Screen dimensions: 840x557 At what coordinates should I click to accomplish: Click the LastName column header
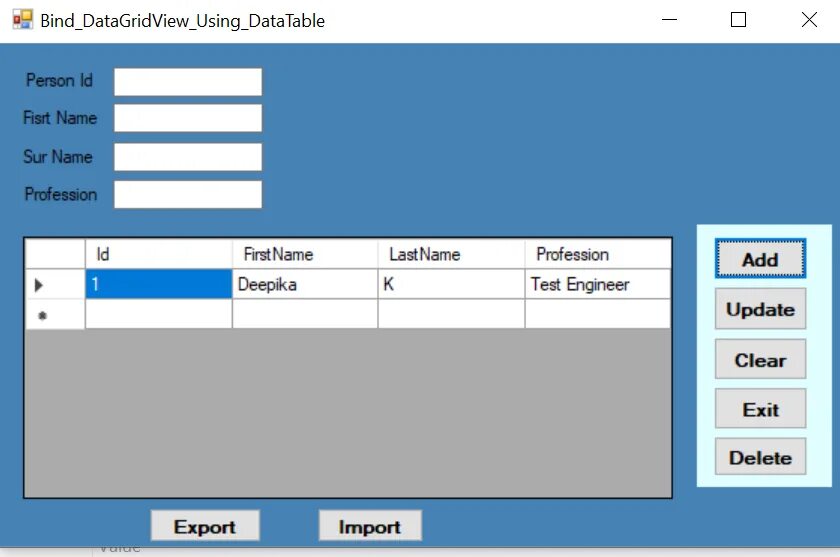pos(451,254)
